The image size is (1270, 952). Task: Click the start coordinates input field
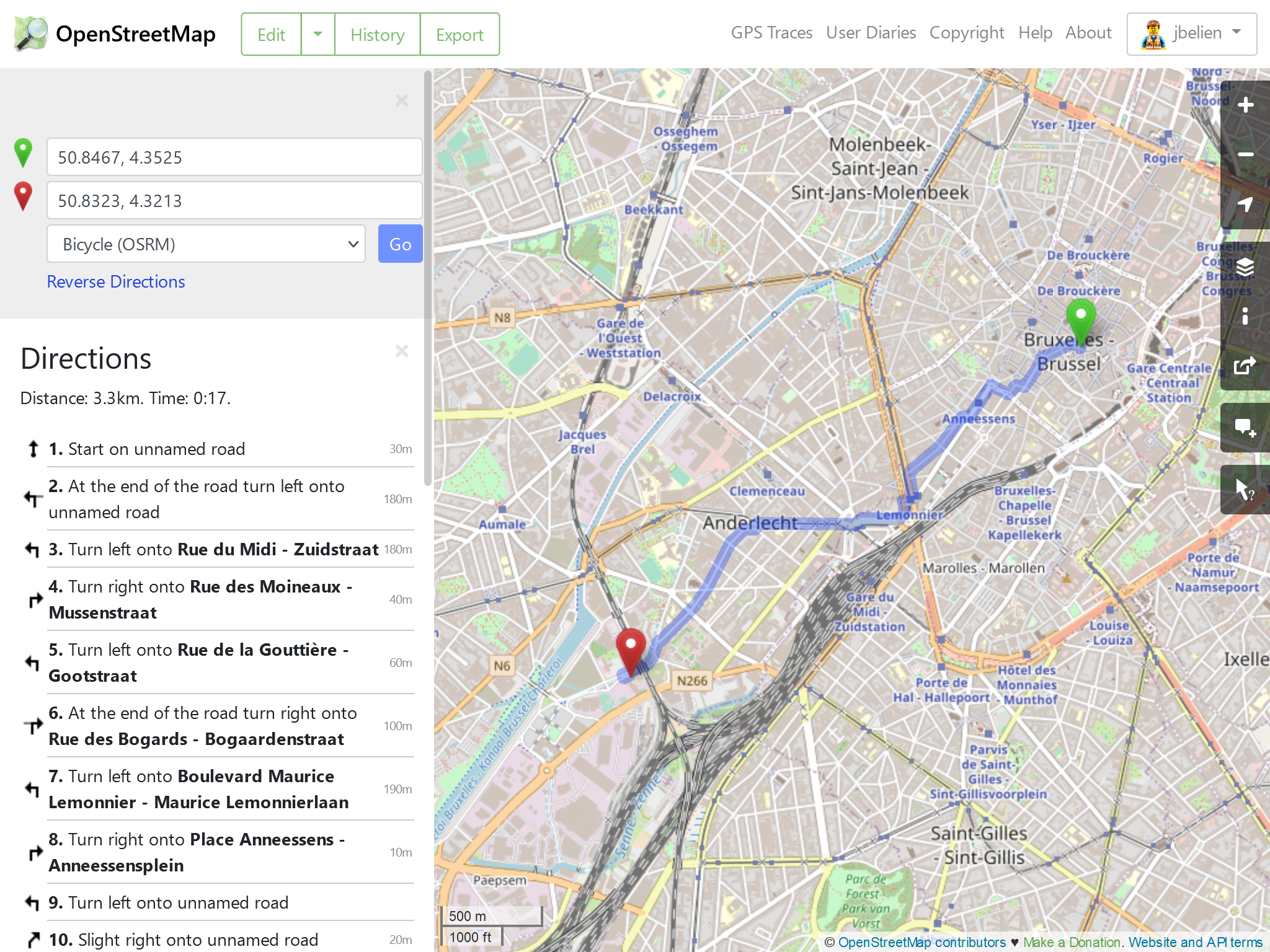234,157
